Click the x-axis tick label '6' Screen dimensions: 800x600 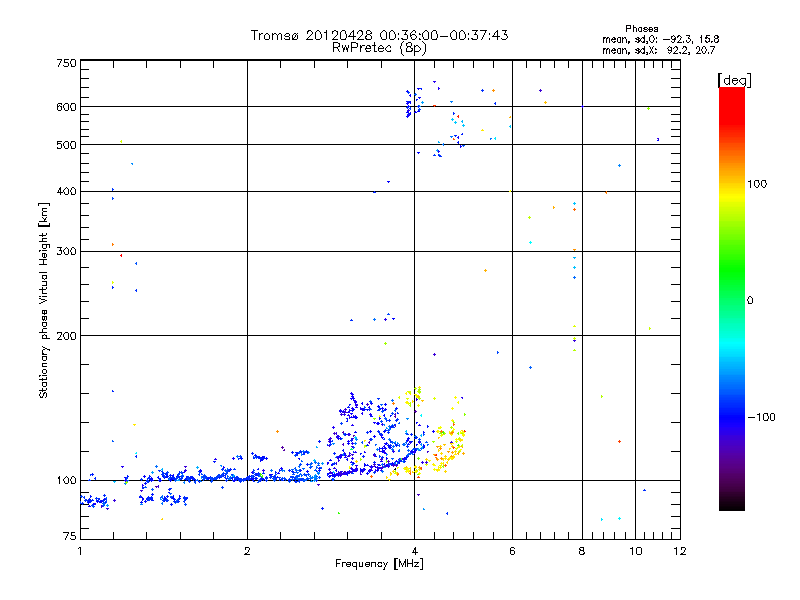(512, 551)
